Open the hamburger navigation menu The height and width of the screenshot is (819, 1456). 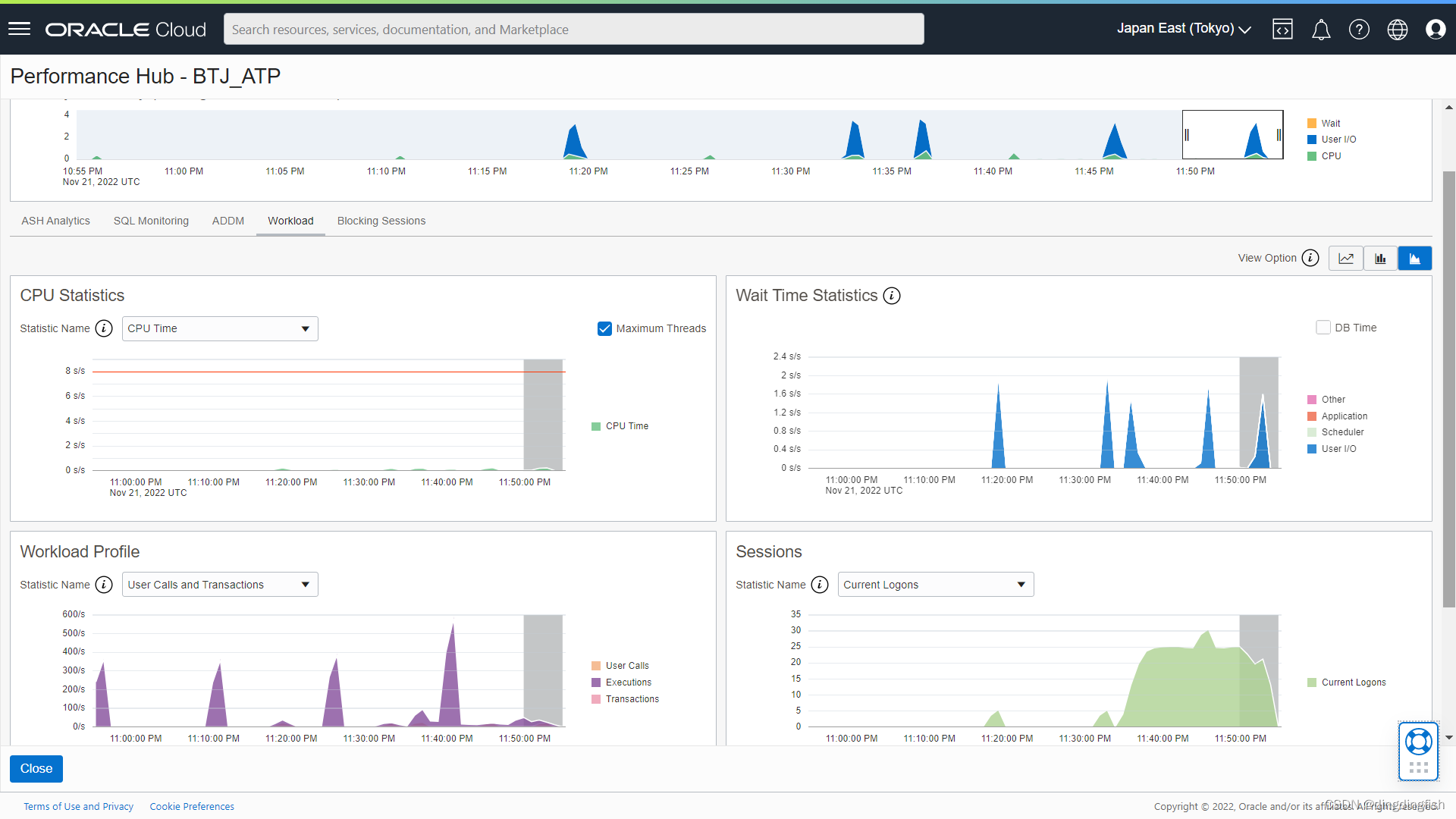19,29
